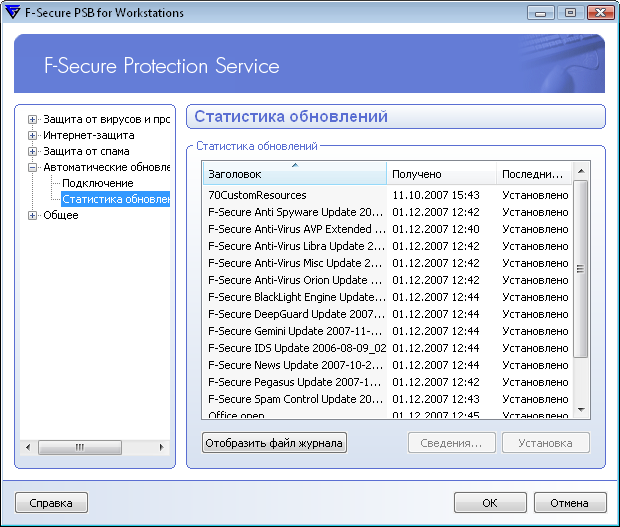Click the Сведения... button

coord(452,443)
